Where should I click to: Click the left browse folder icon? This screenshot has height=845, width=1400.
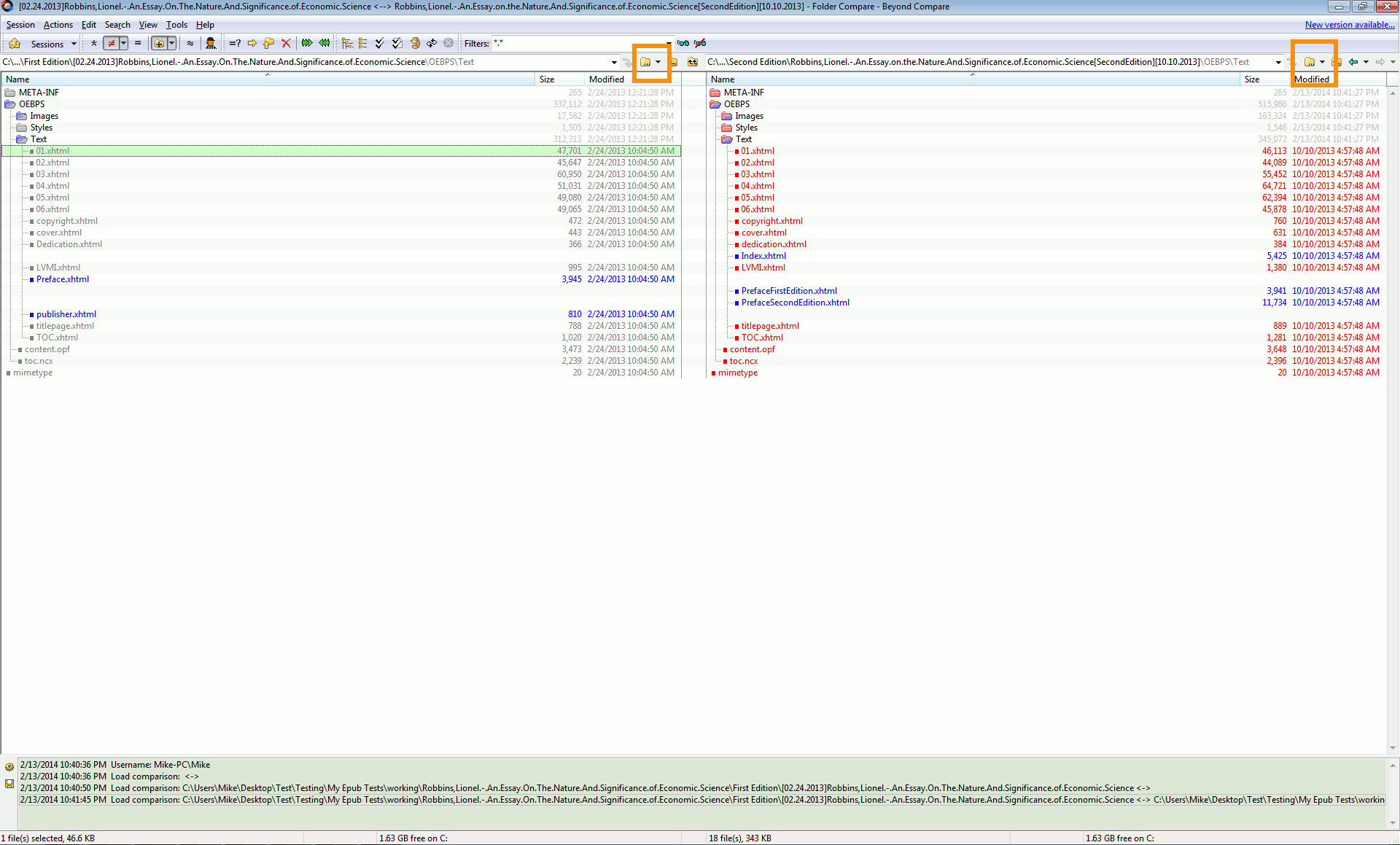pos(645,62)
